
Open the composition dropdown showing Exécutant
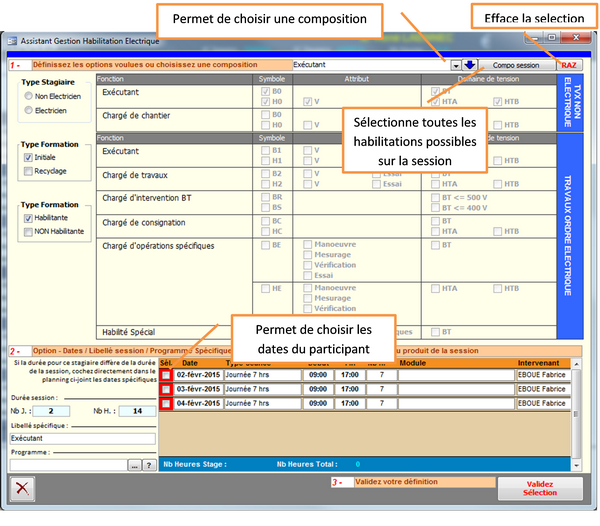tap(455, 65)
